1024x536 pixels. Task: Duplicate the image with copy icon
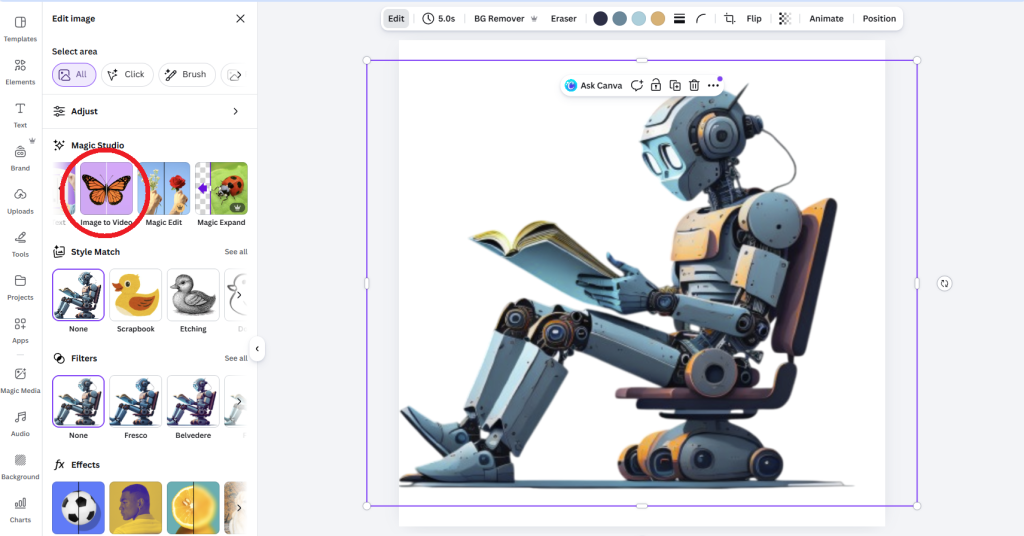coord(675,86)
